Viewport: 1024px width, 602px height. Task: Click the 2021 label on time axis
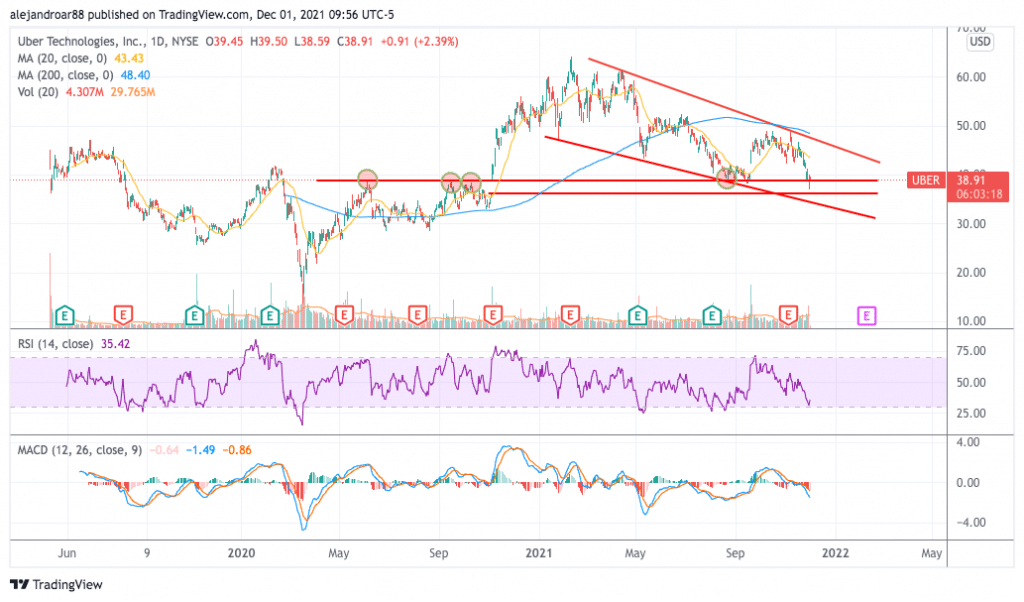[x=539, y=553]
